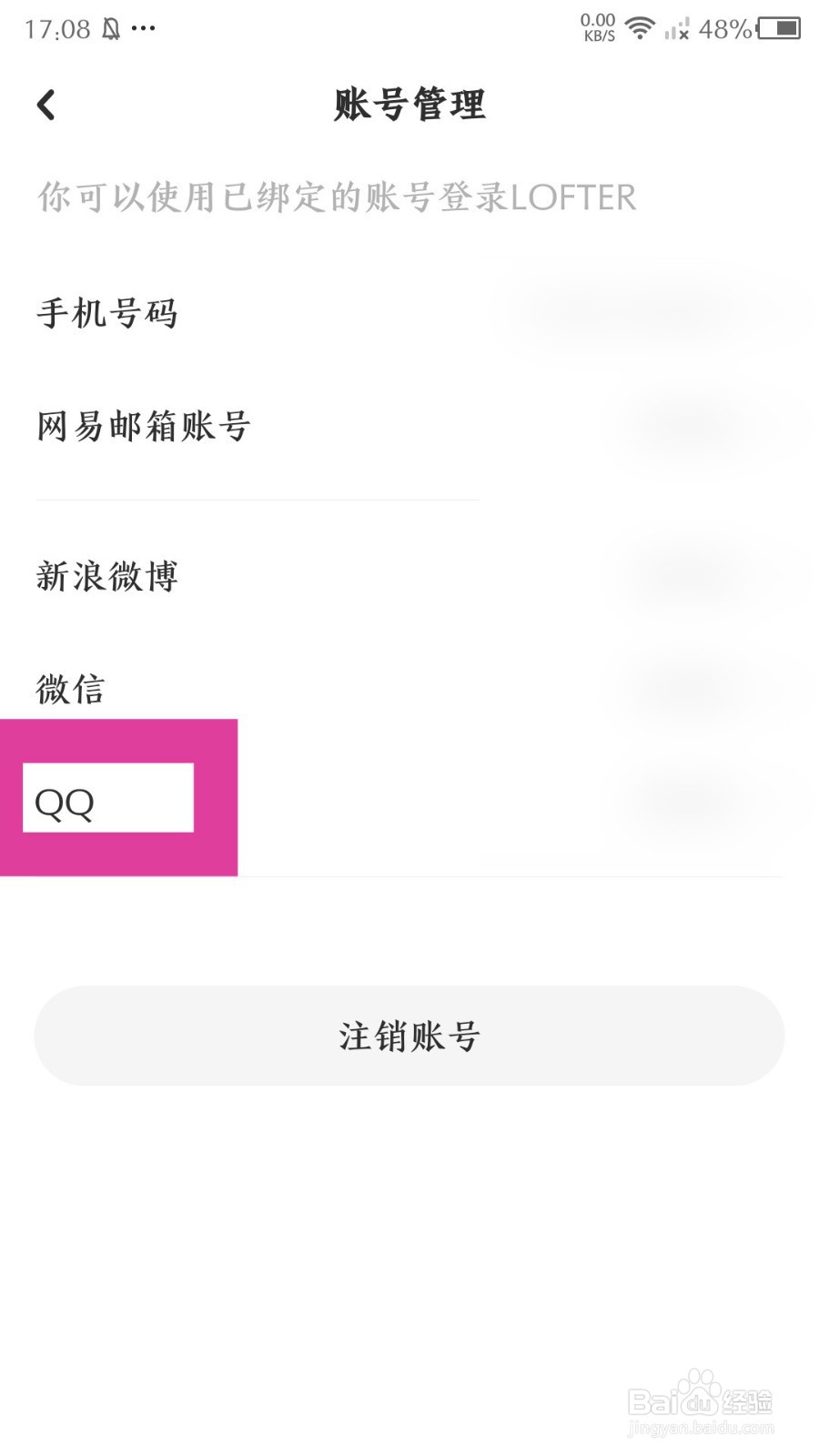819x1456 pixels.
Task: Select the 微信 account entry
Action: [x=71, y=689]
